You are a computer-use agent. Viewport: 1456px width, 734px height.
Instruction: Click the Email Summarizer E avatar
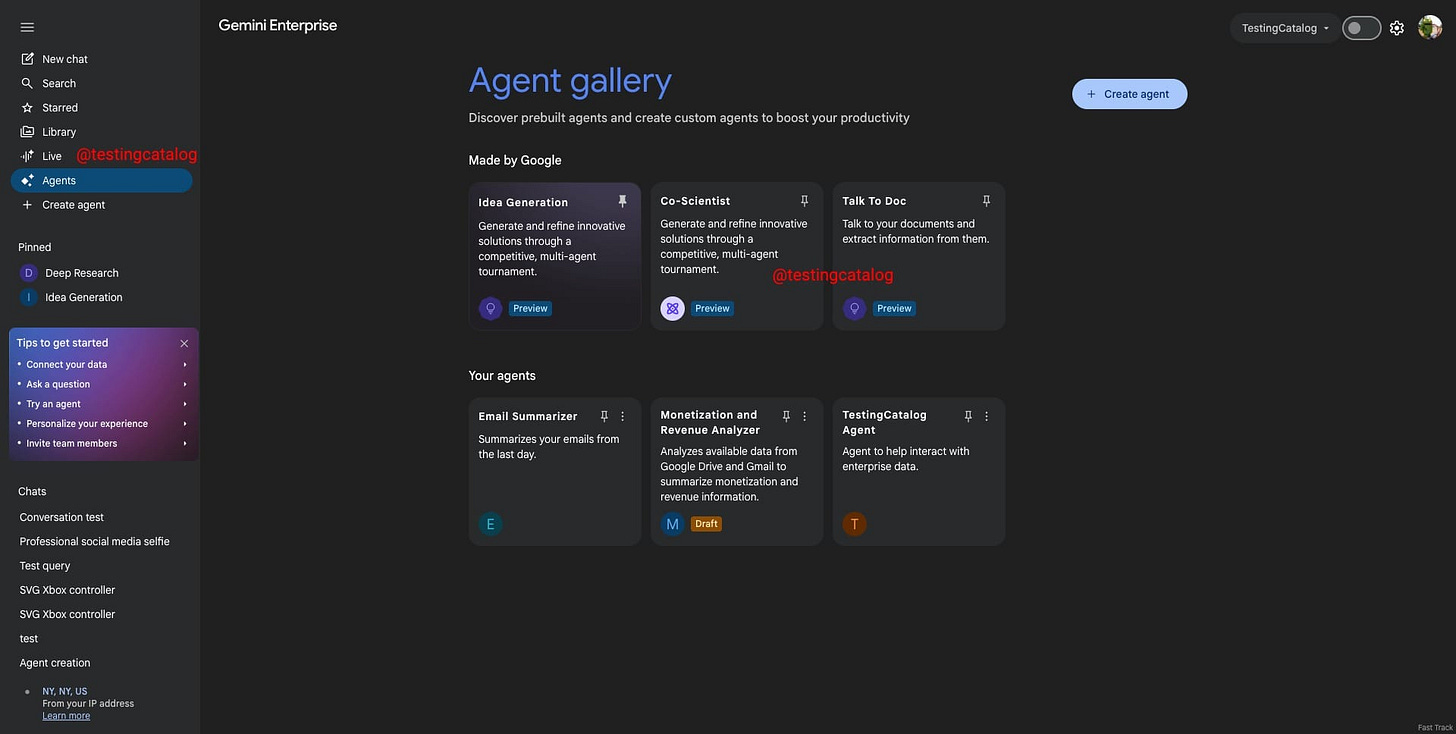click(x=490, y=523)
